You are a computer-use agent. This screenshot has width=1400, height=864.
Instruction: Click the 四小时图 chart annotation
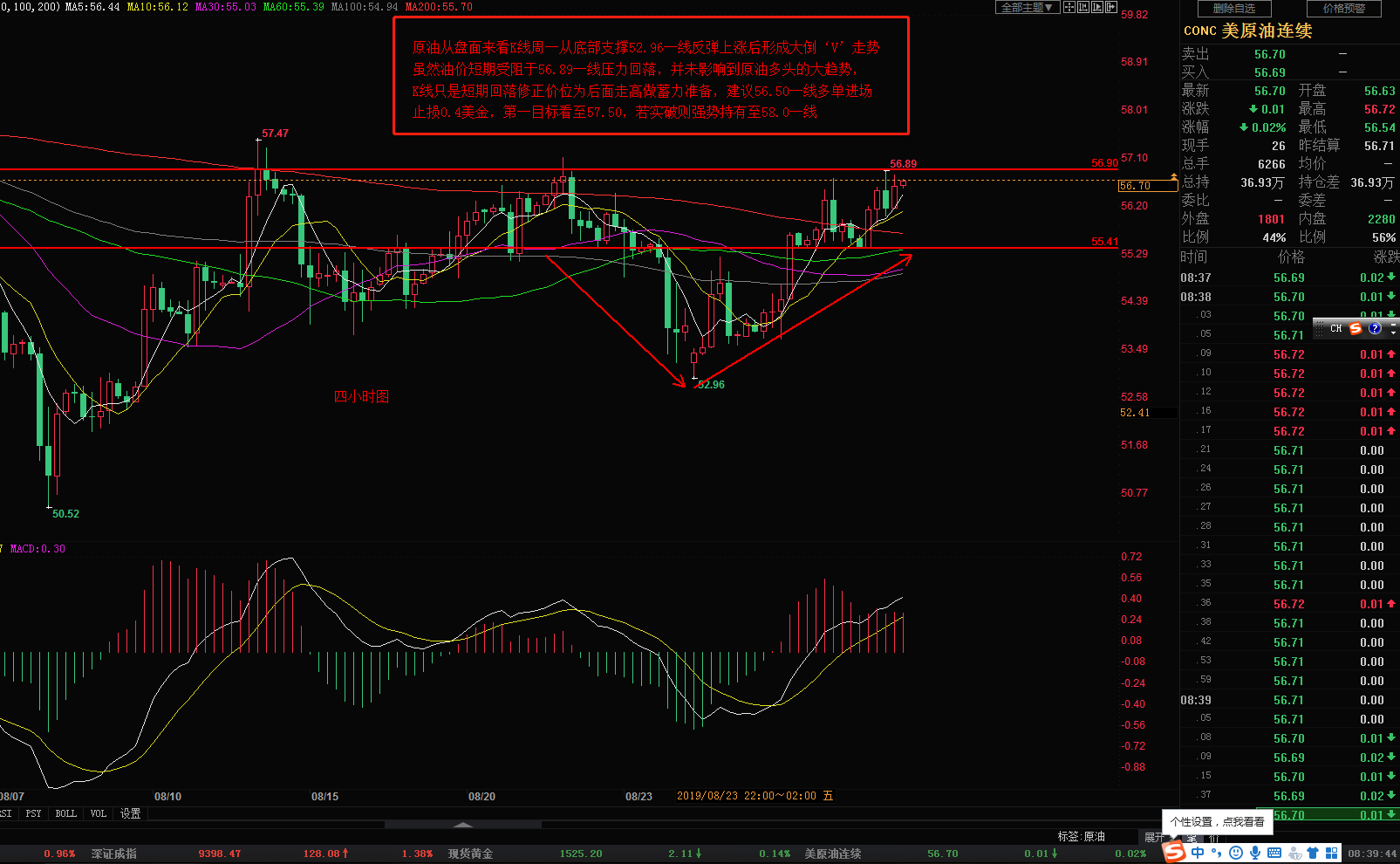click(362, 396)
